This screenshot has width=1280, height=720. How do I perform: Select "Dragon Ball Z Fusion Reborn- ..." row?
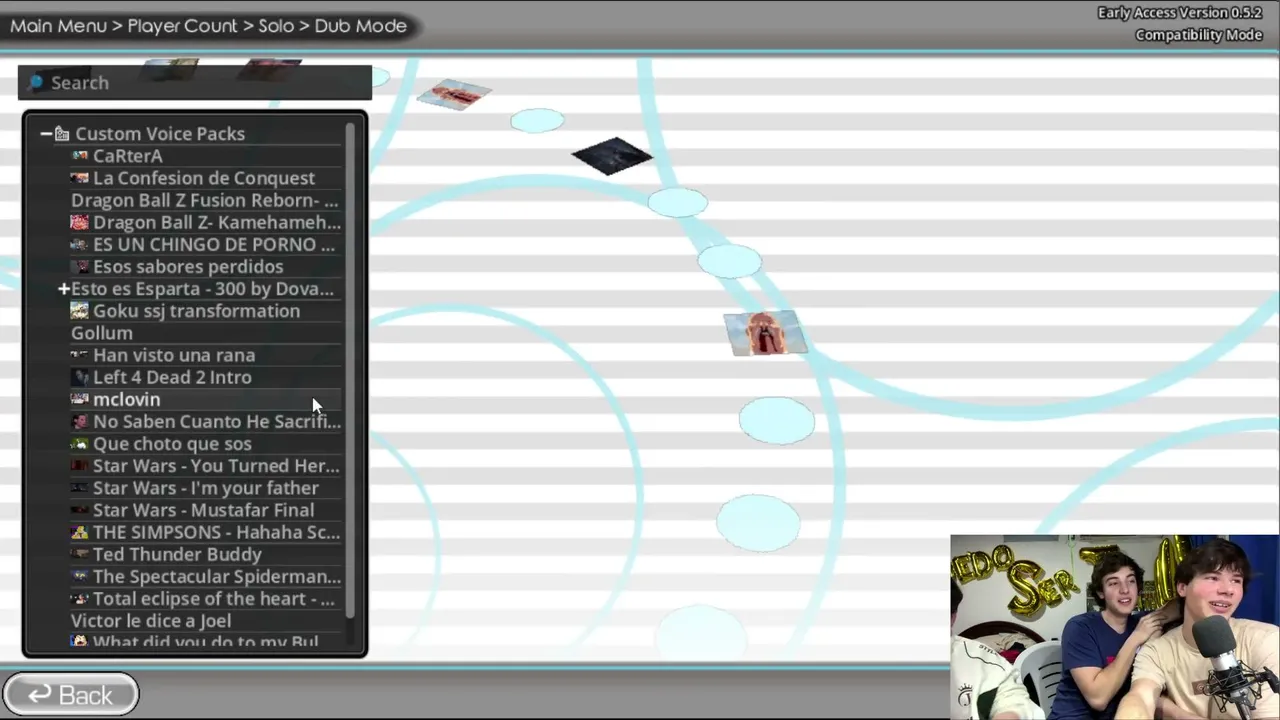click(x=205, y=200)
